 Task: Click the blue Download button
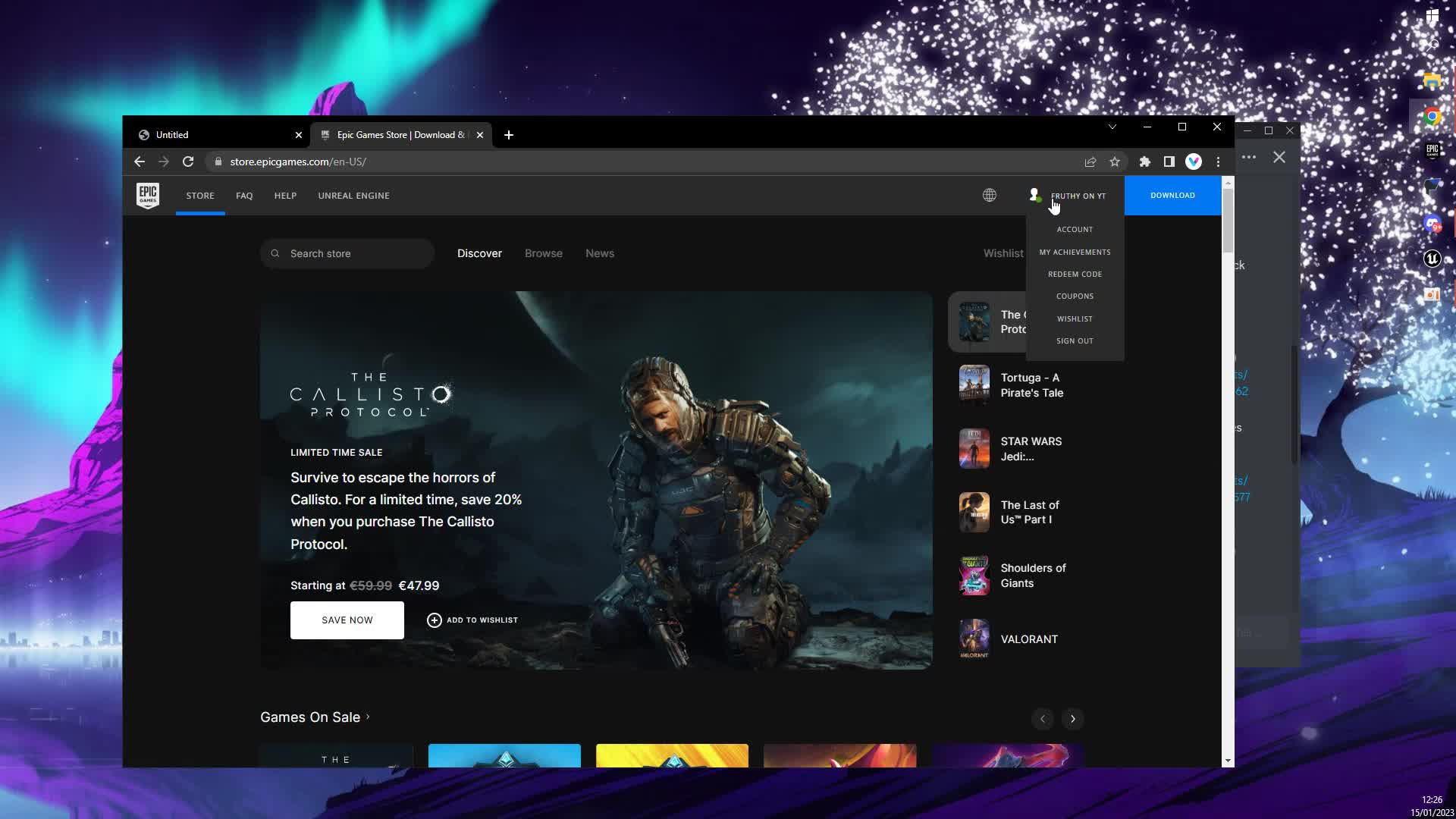pyautogui.click(x=1172, y=196)
